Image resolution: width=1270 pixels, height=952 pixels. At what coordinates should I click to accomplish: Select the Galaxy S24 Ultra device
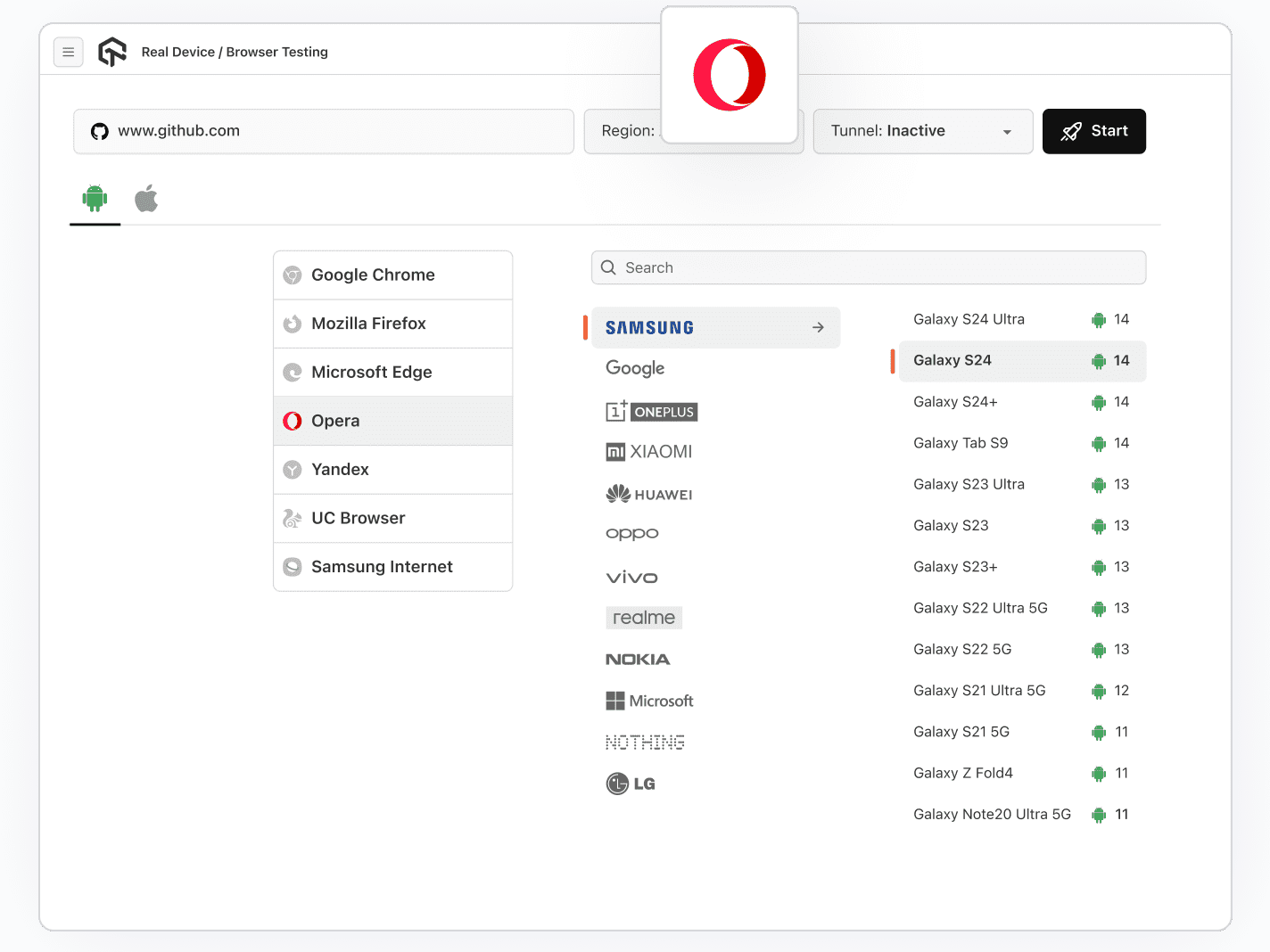[969, 319]
